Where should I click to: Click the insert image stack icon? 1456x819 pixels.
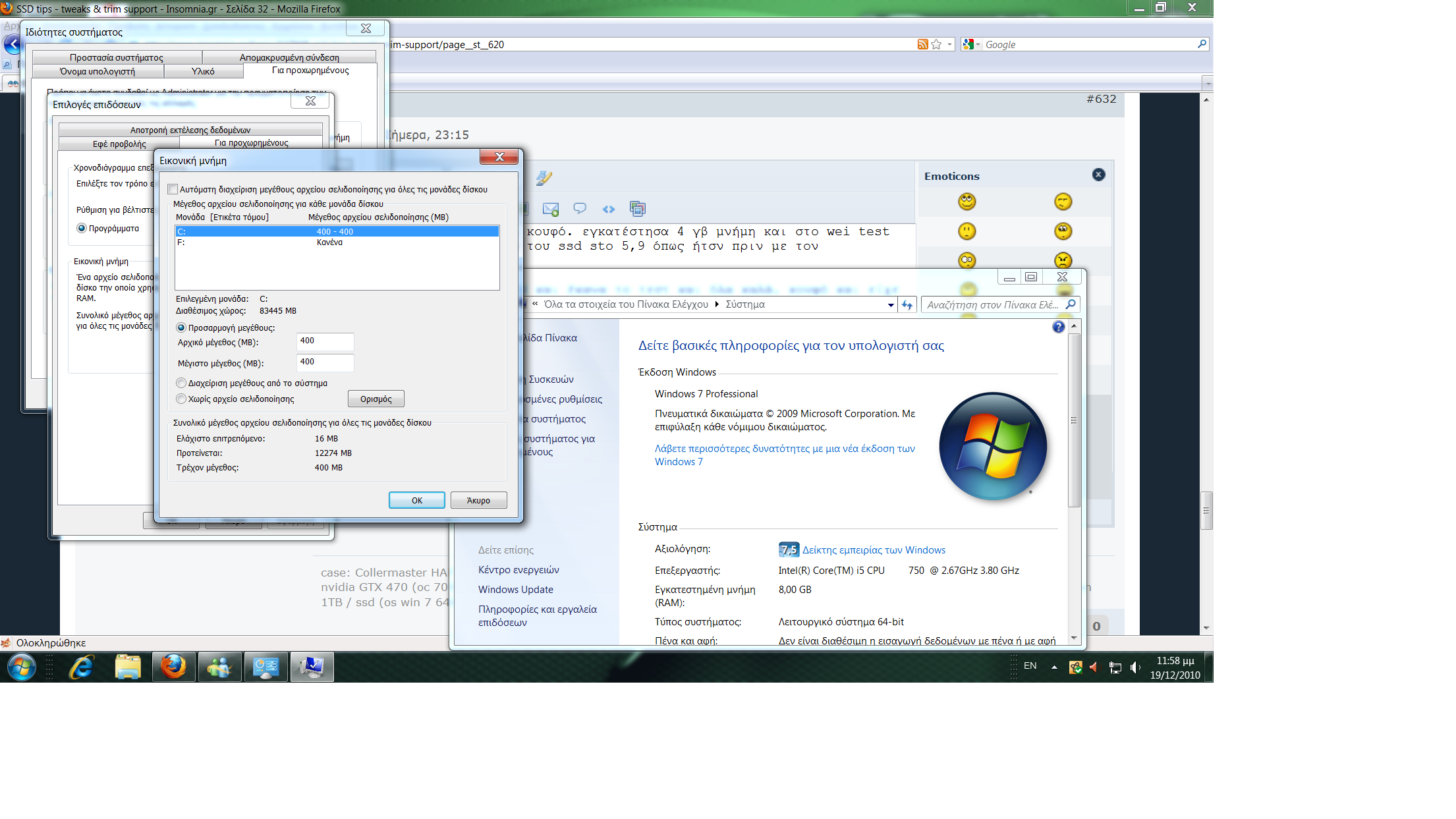pos(637,209)
